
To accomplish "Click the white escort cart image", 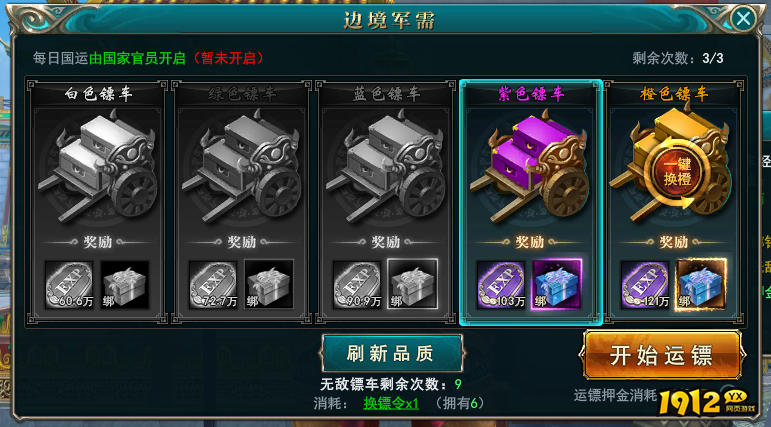I will pyautogui.click(x=97, y=167).
